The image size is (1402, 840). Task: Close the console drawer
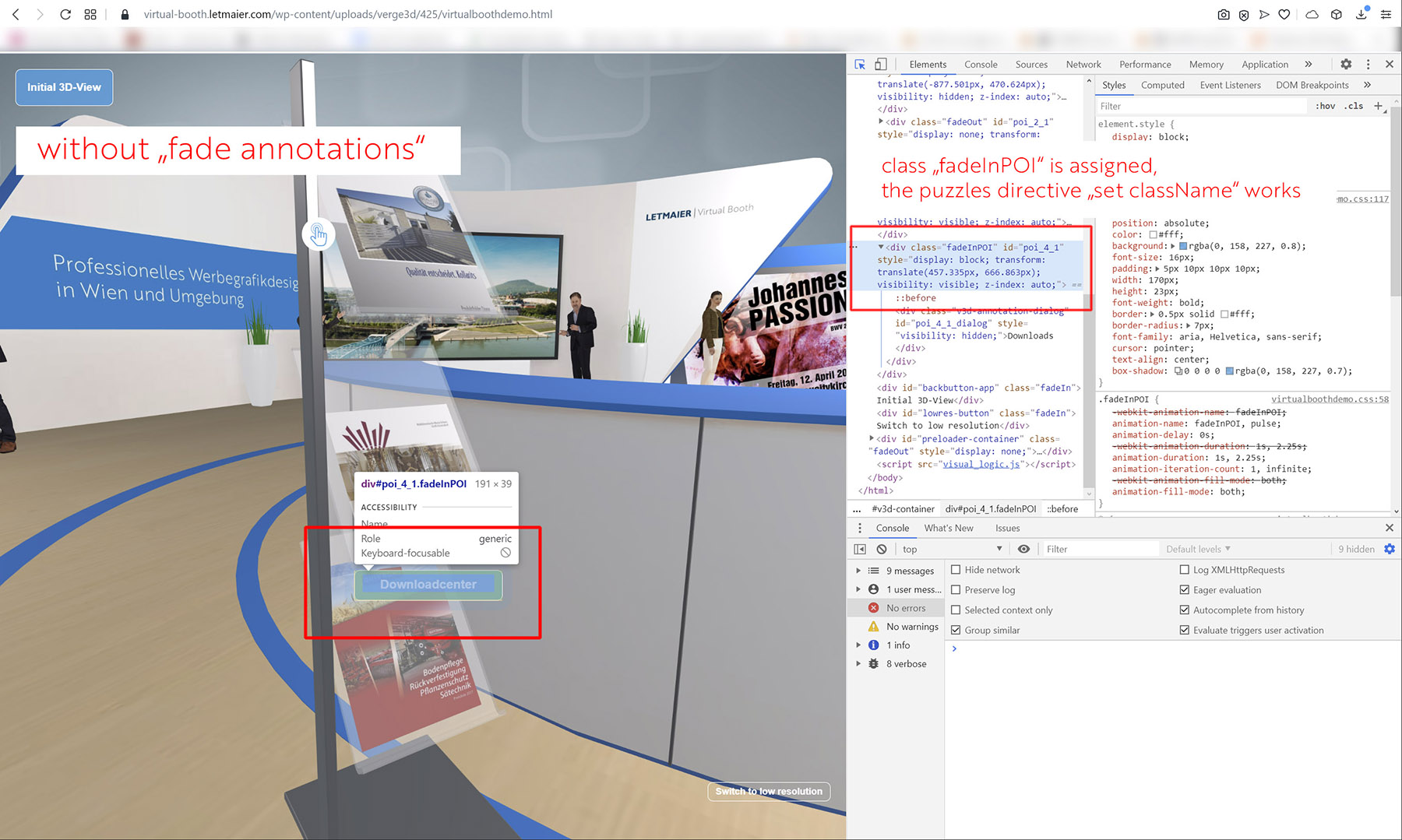(x=1390, y=528)
